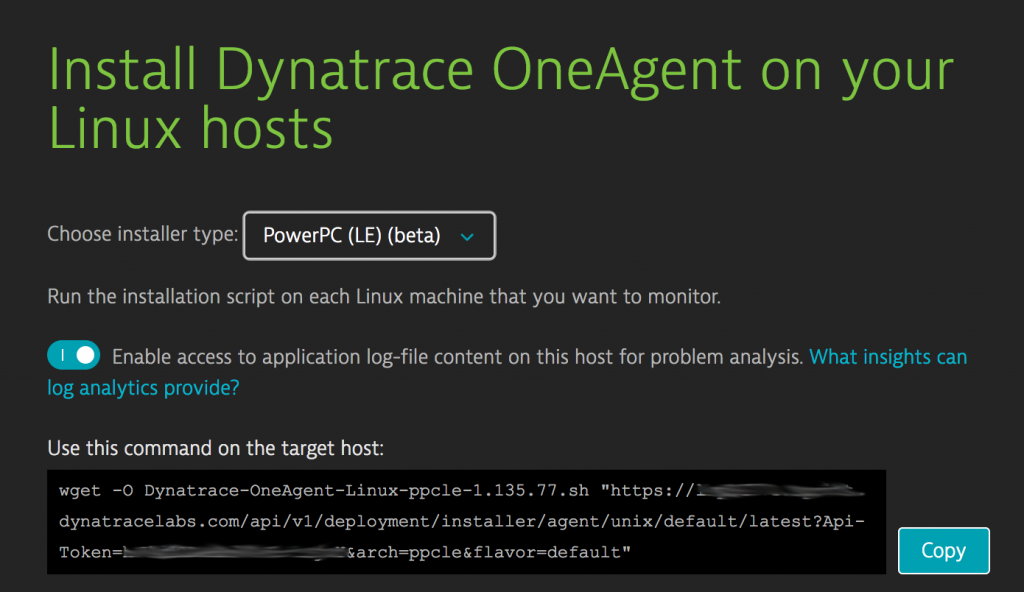
Task: Open the installer type dropdown showing PowerPC (LE) (beta)
Action: pos(369,235)
